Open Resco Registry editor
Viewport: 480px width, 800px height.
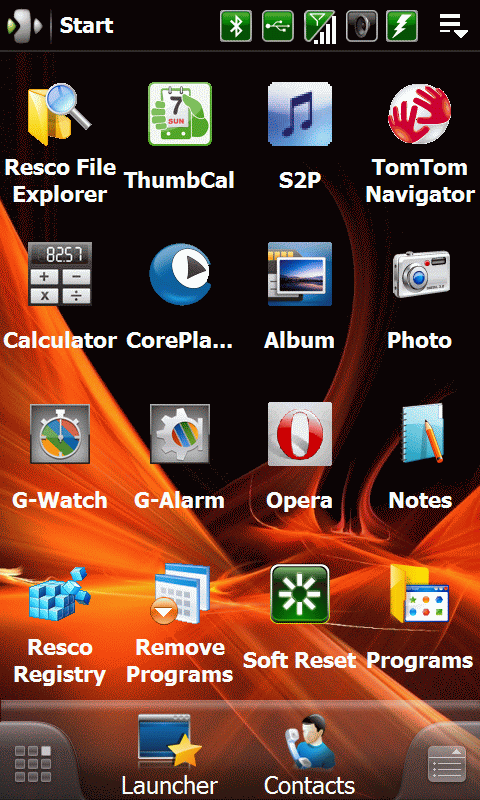click(x=60, y=593)
